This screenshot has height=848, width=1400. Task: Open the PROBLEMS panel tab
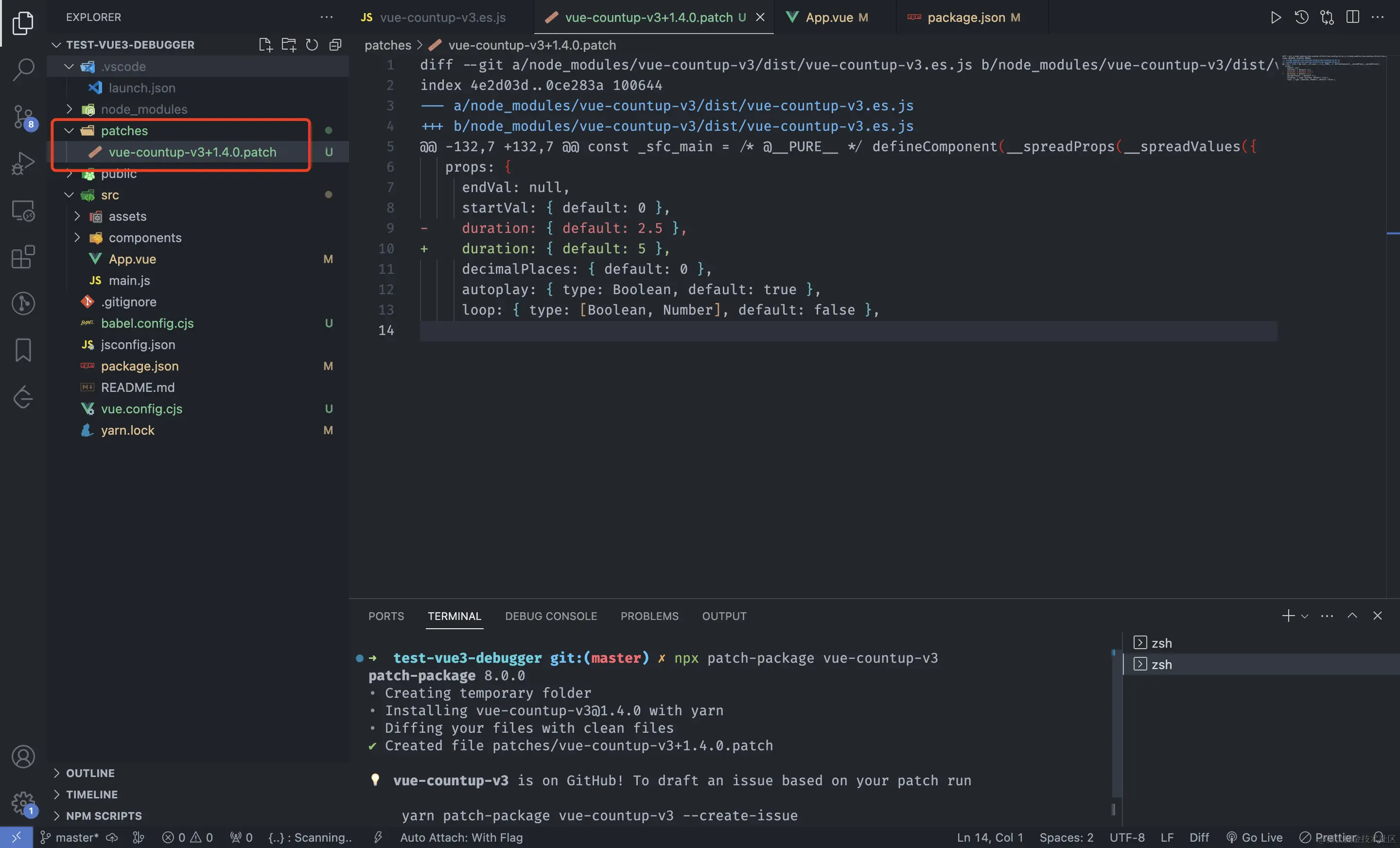649,616
